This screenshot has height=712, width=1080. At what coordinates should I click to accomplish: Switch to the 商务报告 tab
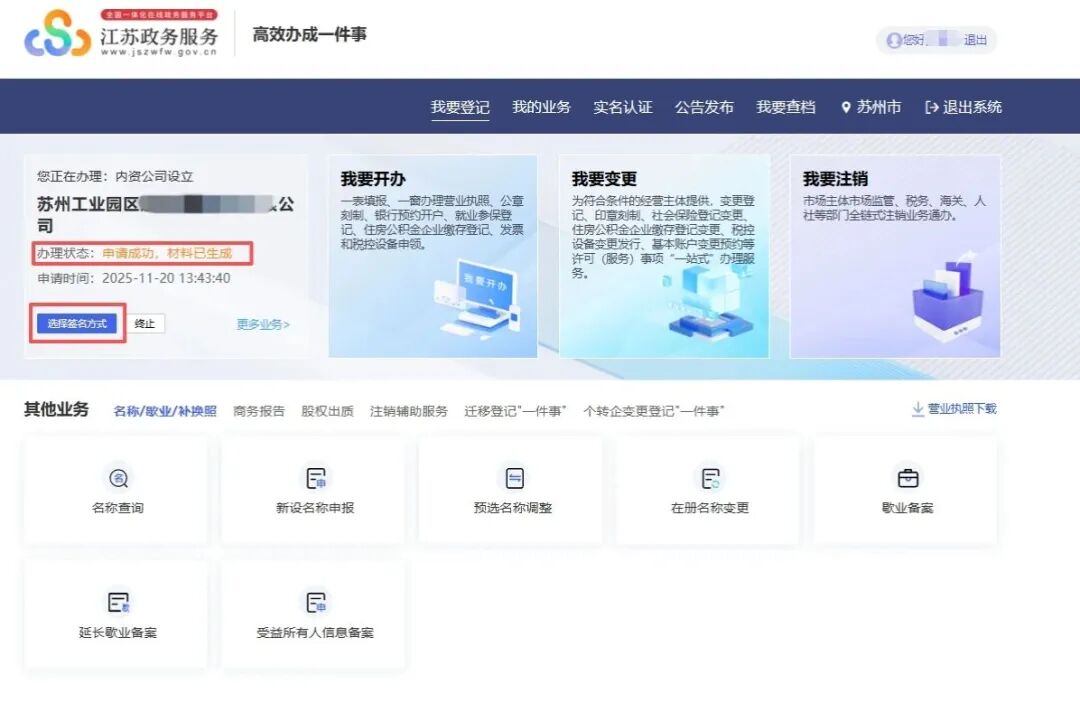click(x=259, y=411)
